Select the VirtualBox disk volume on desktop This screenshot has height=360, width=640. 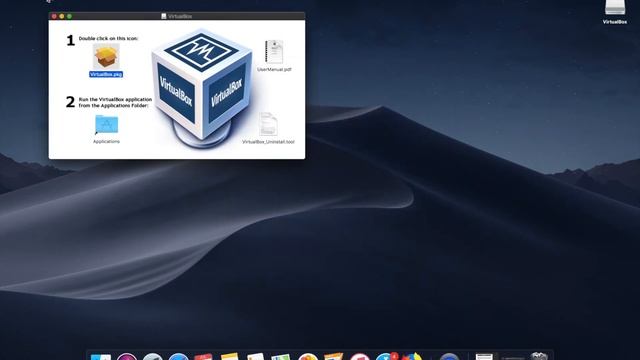(615, 7)
